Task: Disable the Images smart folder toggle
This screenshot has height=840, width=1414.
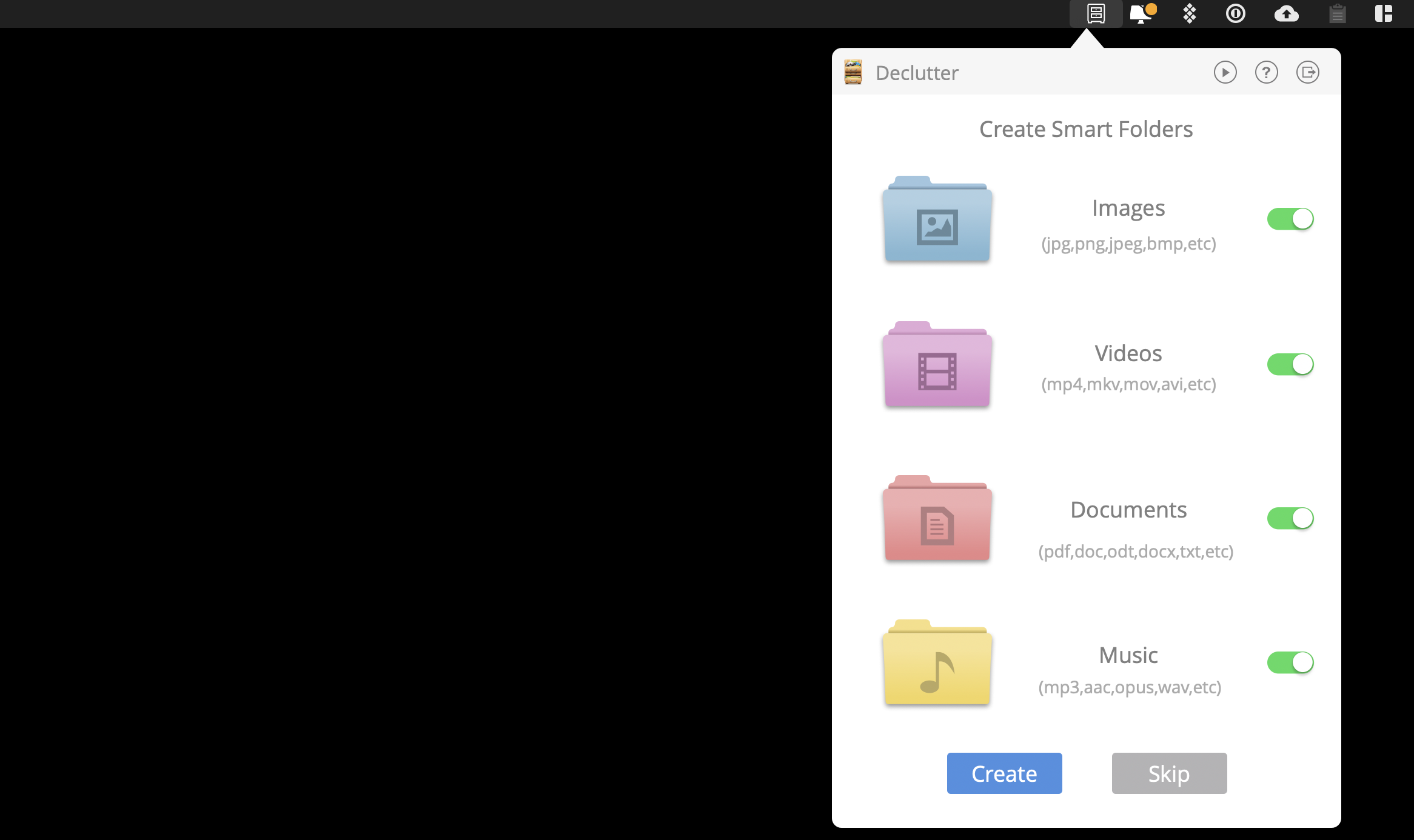Action: coord(1290,219)
